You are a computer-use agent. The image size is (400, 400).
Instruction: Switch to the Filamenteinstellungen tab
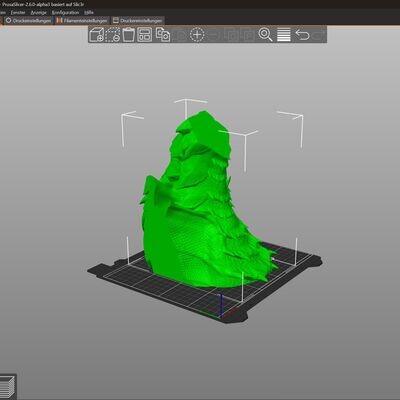(82, 20)
